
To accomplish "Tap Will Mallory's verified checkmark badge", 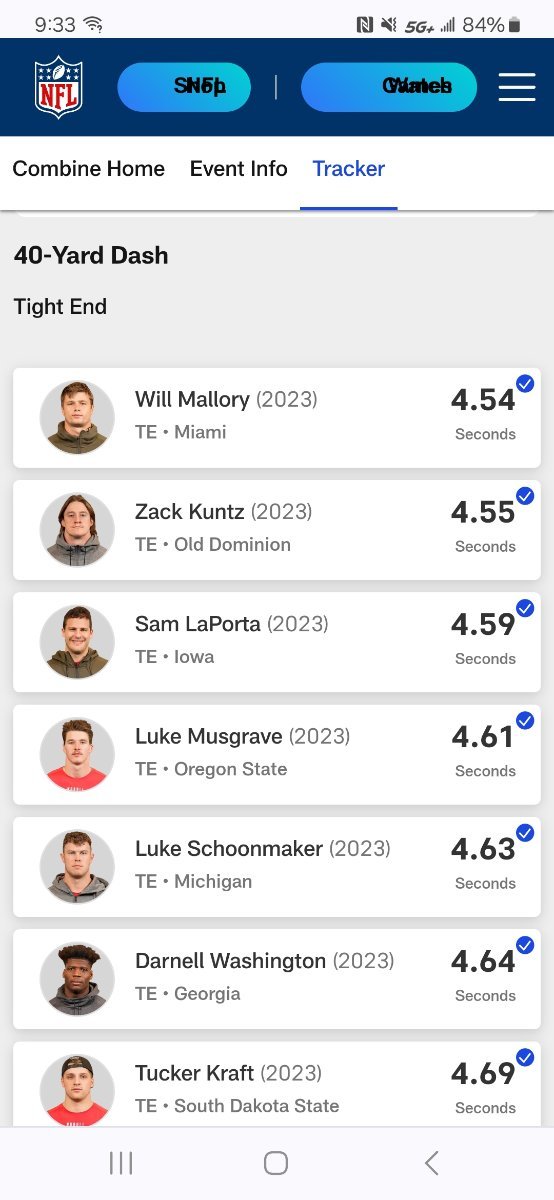I will point(525,383).
